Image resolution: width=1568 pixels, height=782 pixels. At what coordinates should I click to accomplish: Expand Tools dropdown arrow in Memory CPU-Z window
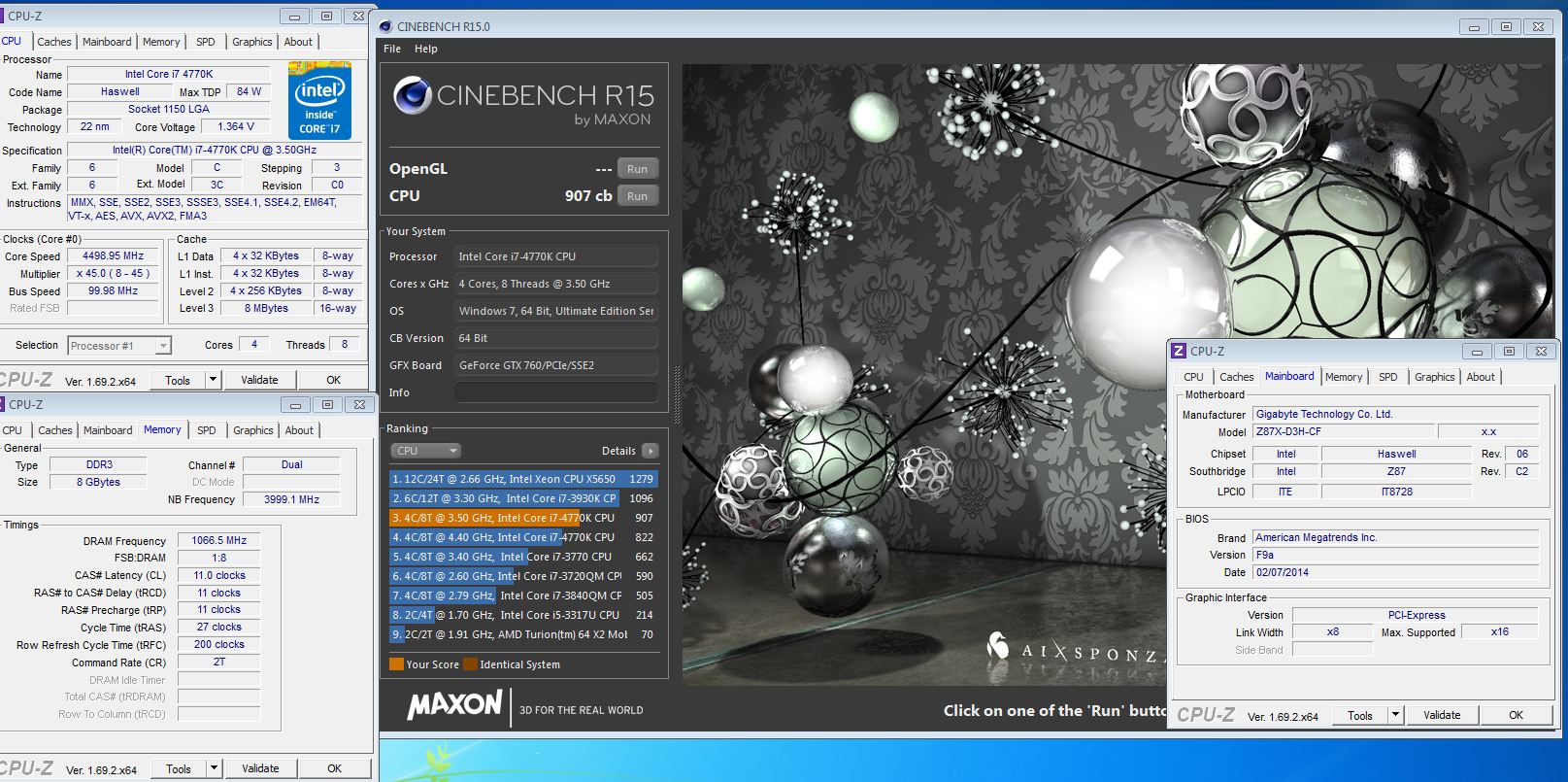[x=215, y=768]
